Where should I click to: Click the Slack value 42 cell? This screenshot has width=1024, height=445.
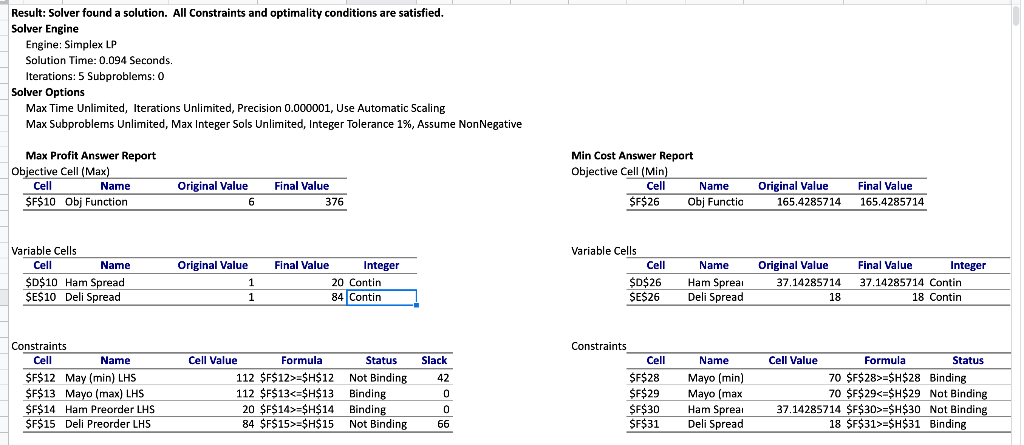pos(443,378)
